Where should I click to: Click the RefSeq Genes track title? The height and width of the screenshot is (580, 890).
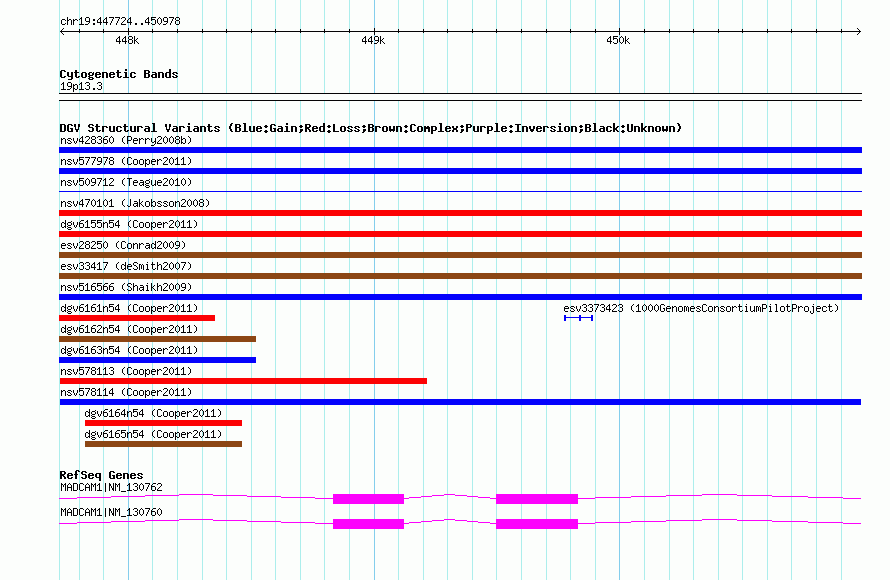(x=101, y=475)
